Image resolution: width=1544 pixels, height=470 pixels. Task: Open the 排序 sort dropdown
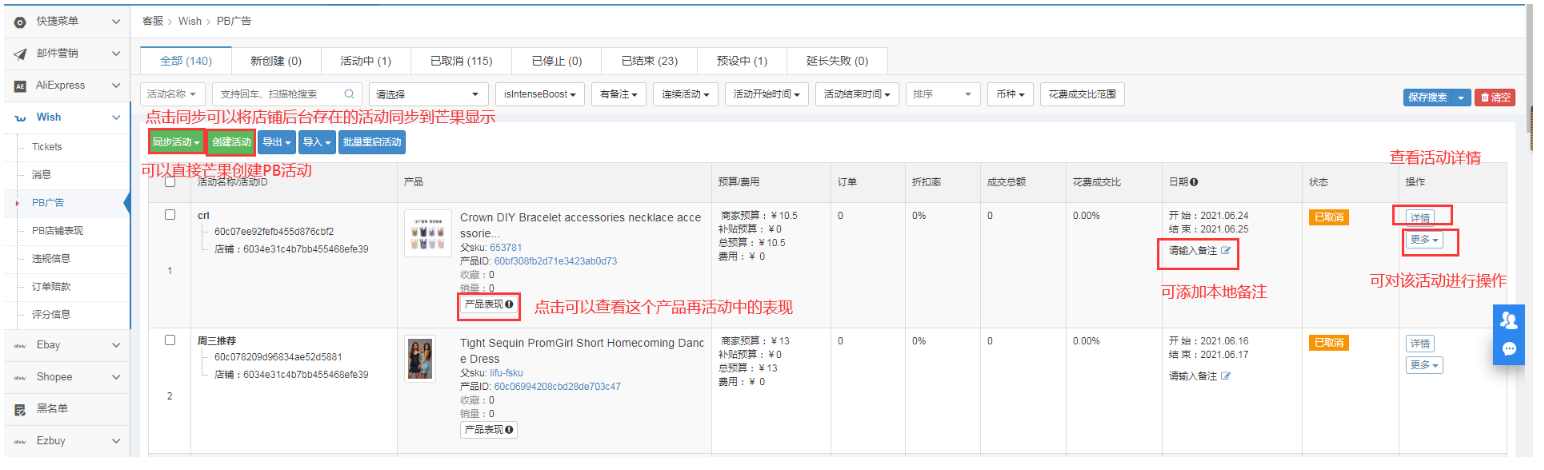pos(943,94)
